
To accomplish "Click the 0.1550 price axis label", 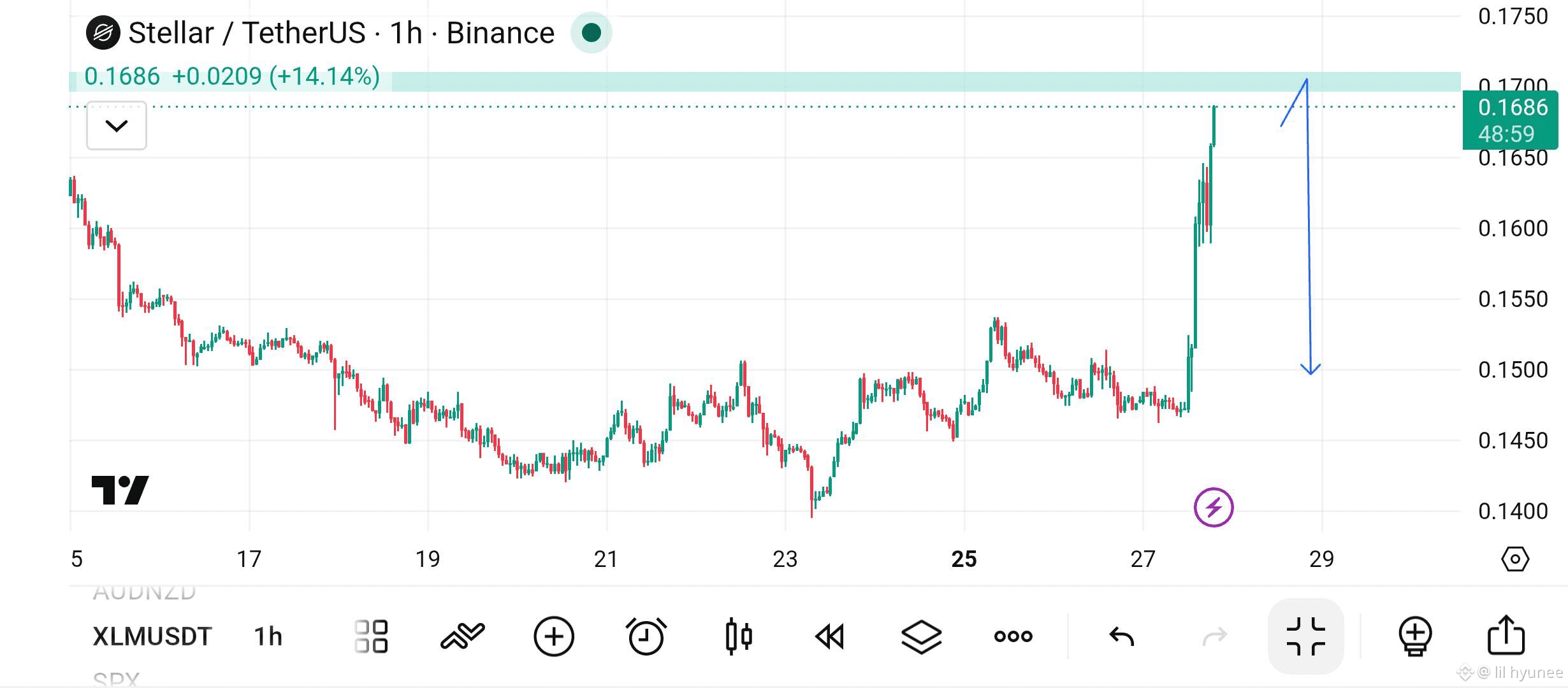I will point(1513,299).
